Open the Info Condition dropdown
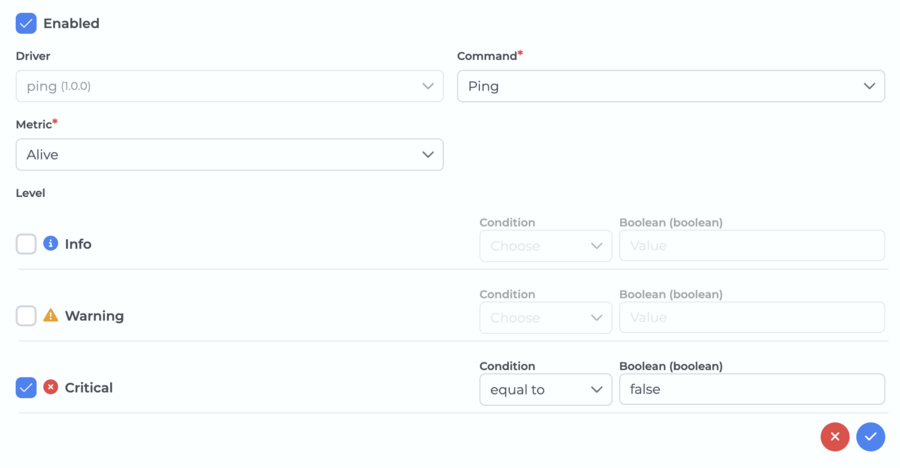Image resolution: width=900 pixels, height=468 pixels. coord(546,246)
